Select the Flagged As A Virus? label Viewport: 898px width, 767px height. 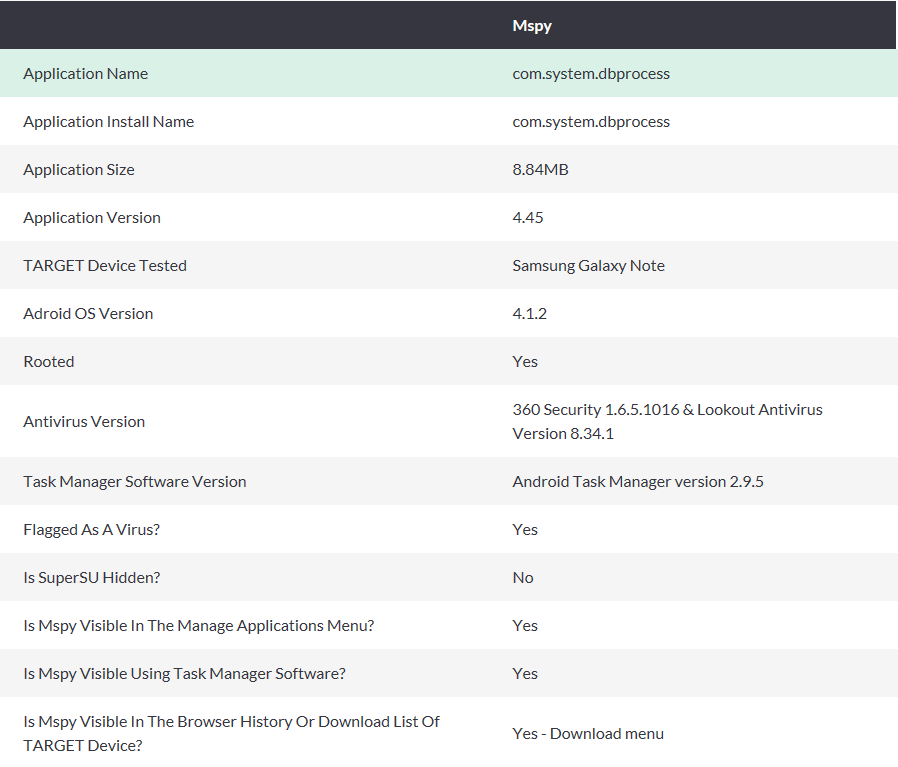92,530
